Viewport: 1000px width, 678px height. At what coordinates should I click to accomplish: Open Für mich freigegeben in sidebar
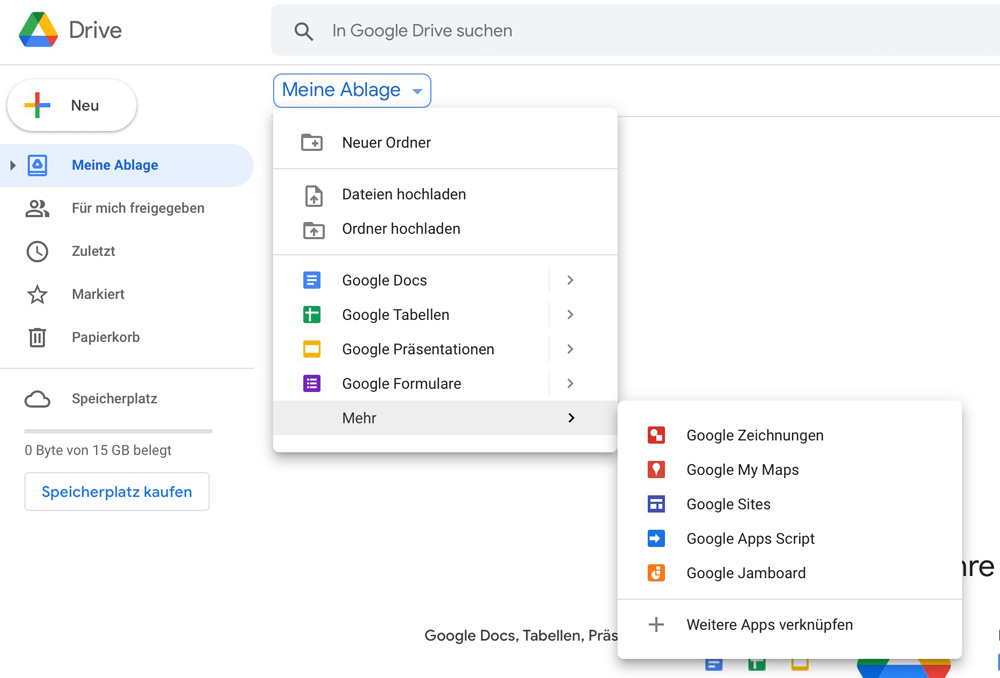pos(126,208)
